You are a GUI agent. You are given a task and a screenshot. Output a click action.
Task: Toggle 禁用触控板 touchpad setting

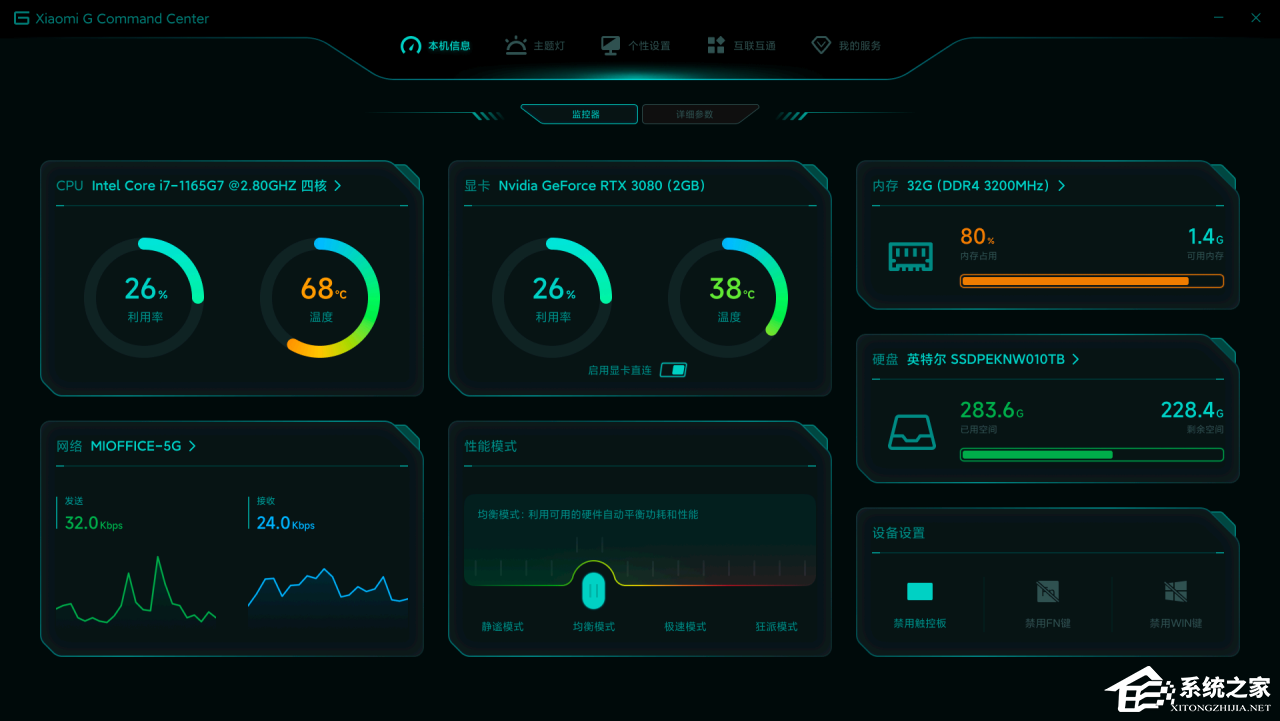point(920,603)
